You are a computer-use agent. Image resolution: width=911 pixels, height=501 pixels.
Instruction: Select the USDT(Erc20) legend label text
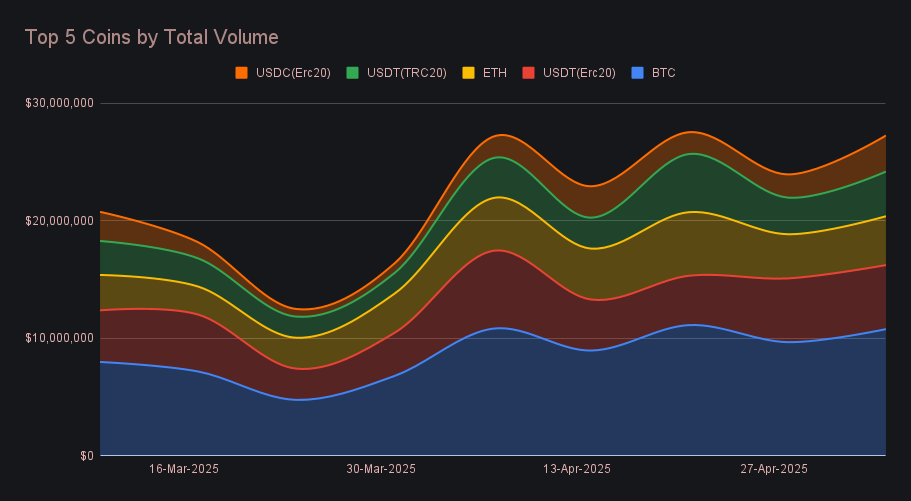[578, 73]
